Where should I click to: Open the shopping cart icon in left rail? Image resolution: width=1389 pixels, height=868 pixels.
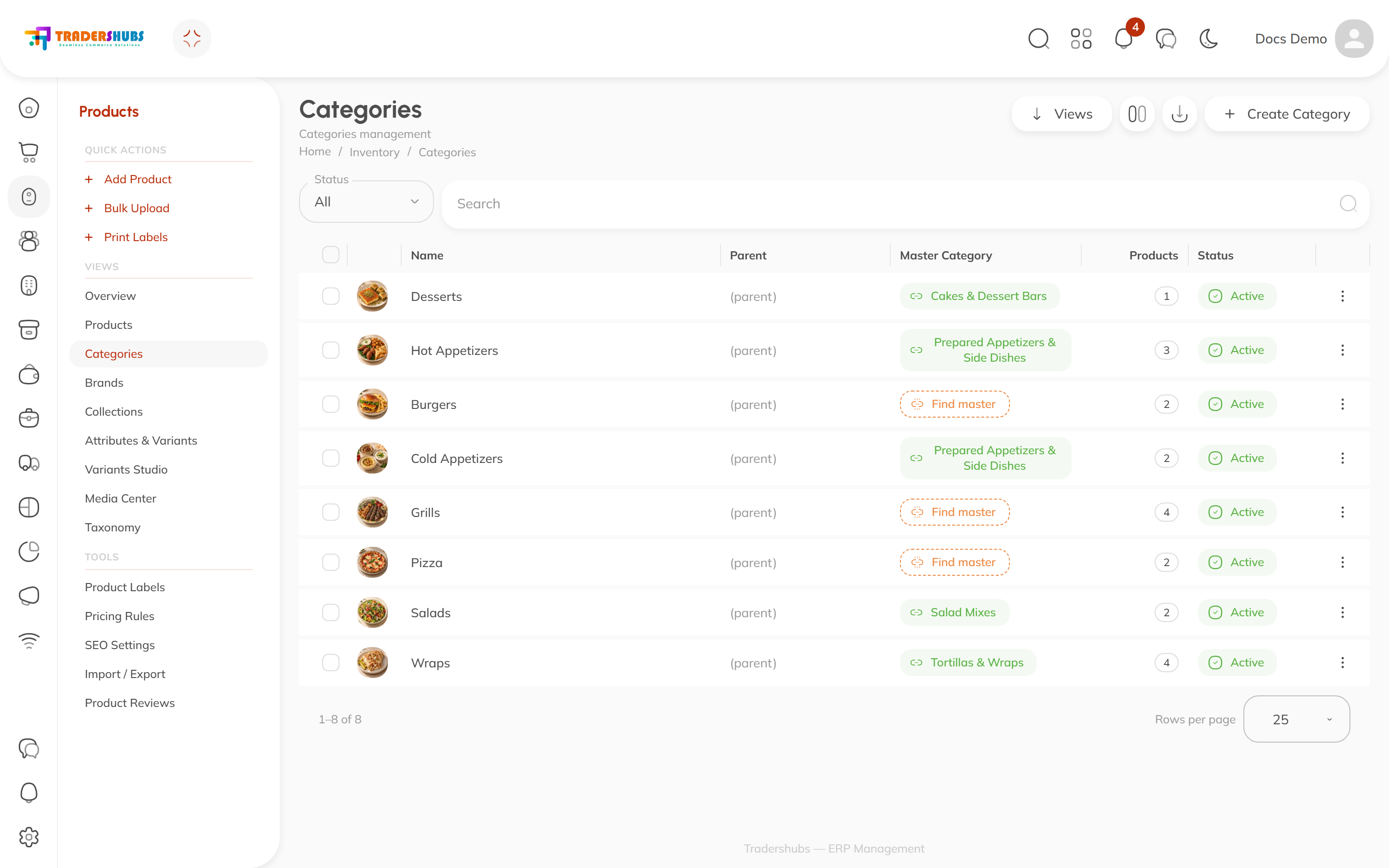[29, 152]
